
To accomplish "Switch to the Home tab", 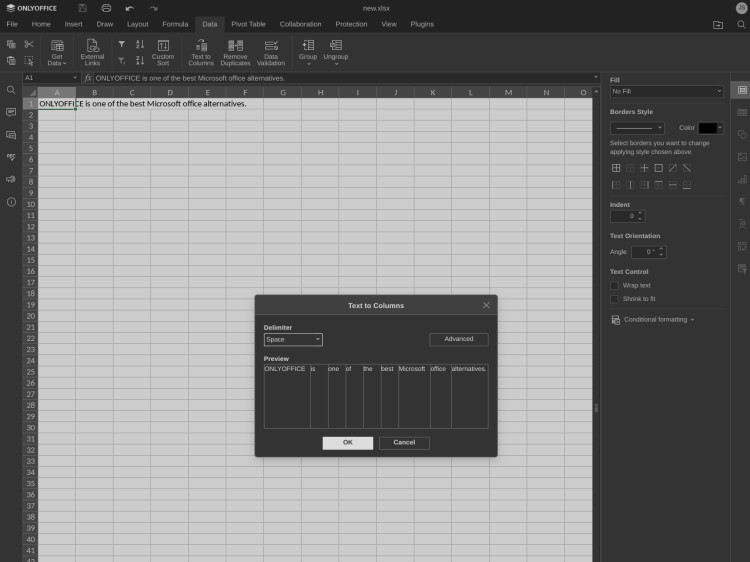I will pos(41,24).
